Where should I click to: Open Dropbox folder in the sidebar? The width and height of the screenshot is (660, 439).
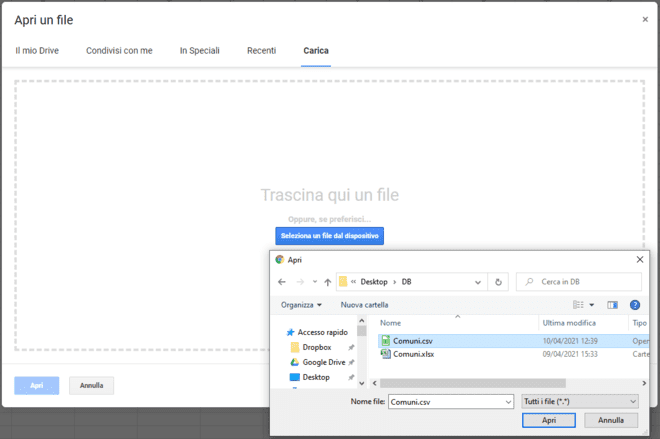click(316, 347)
